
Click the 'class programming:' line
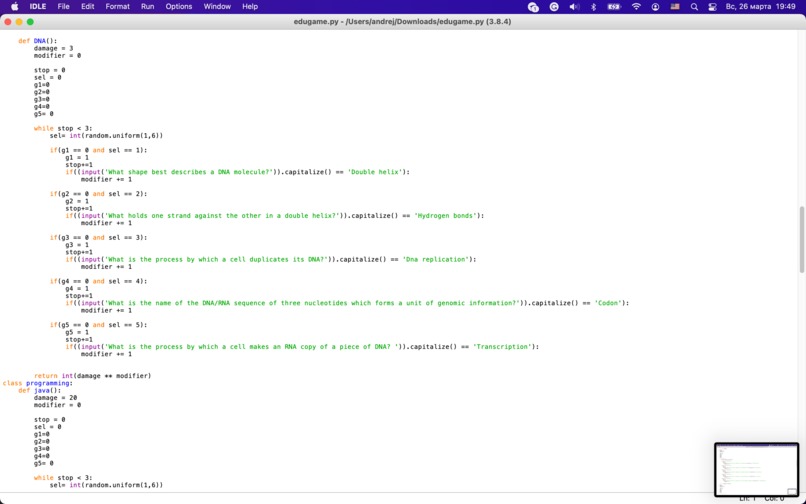(38, 383)
